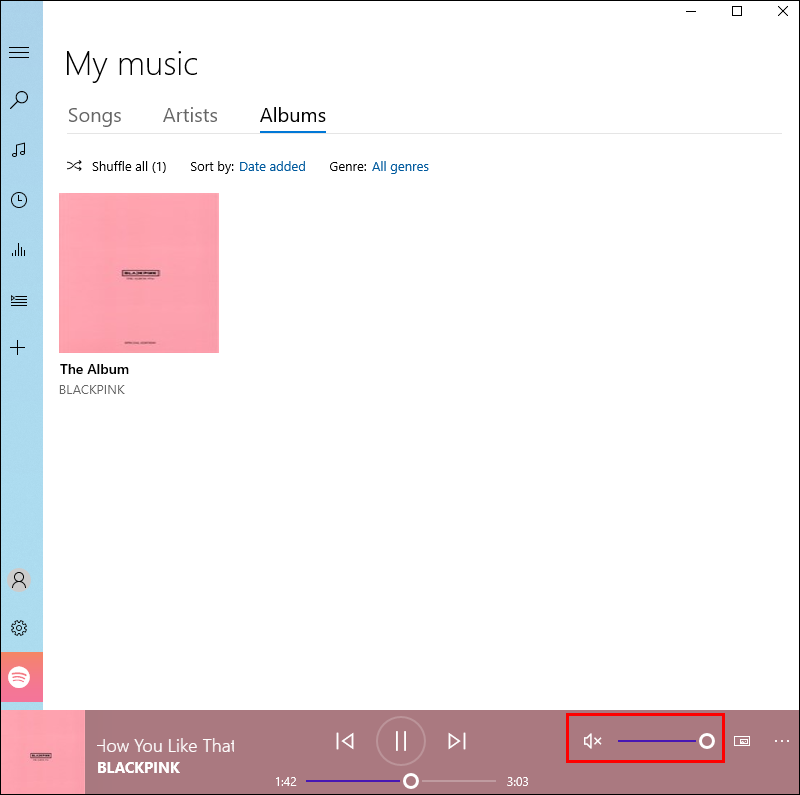
Task: Expand more options ellipsis in player bar
Action: pyautogui.click(x=782, y=741)
